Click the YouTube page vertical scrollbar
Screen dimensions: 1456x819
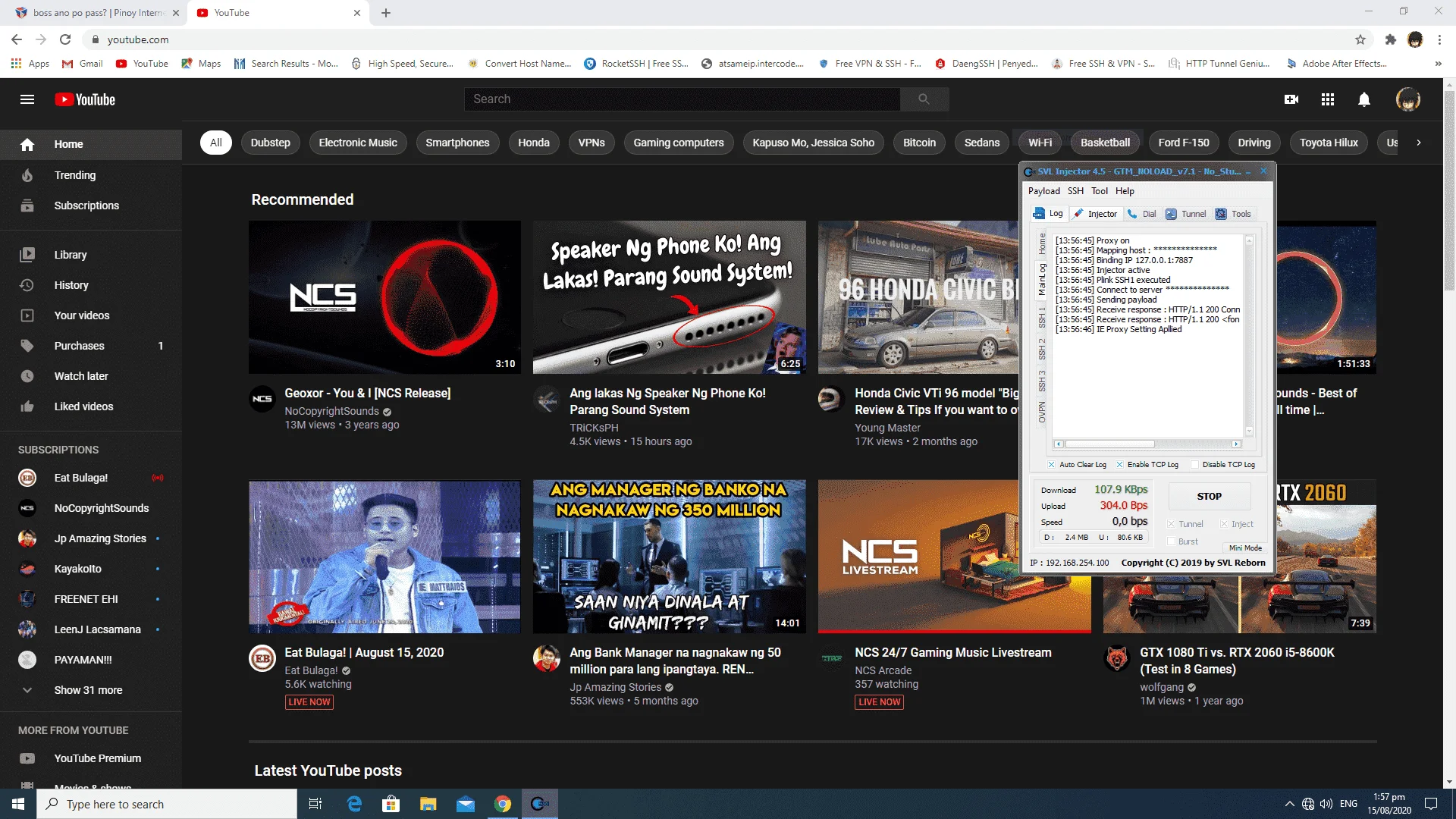click(x=1449, y=190)
